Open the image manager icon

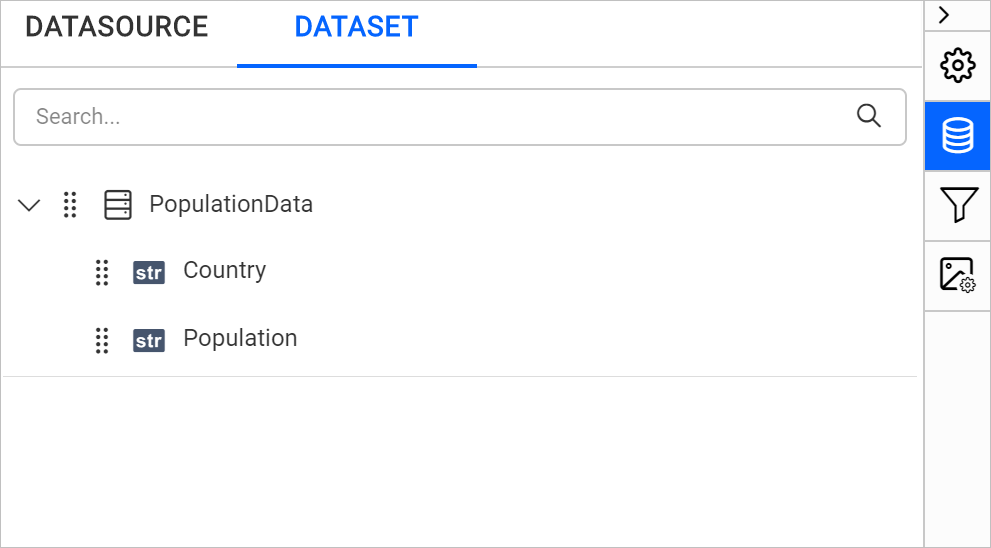coord(957,275)
